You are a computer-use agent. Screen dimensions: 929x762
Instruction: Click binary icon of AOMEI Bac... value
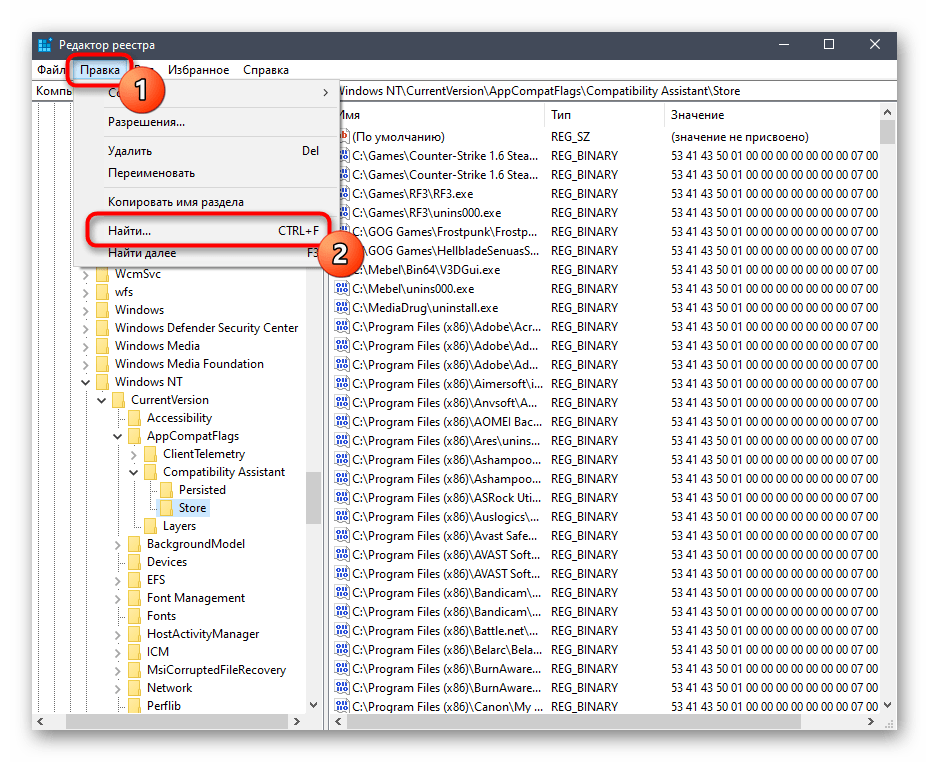point(342,421)
